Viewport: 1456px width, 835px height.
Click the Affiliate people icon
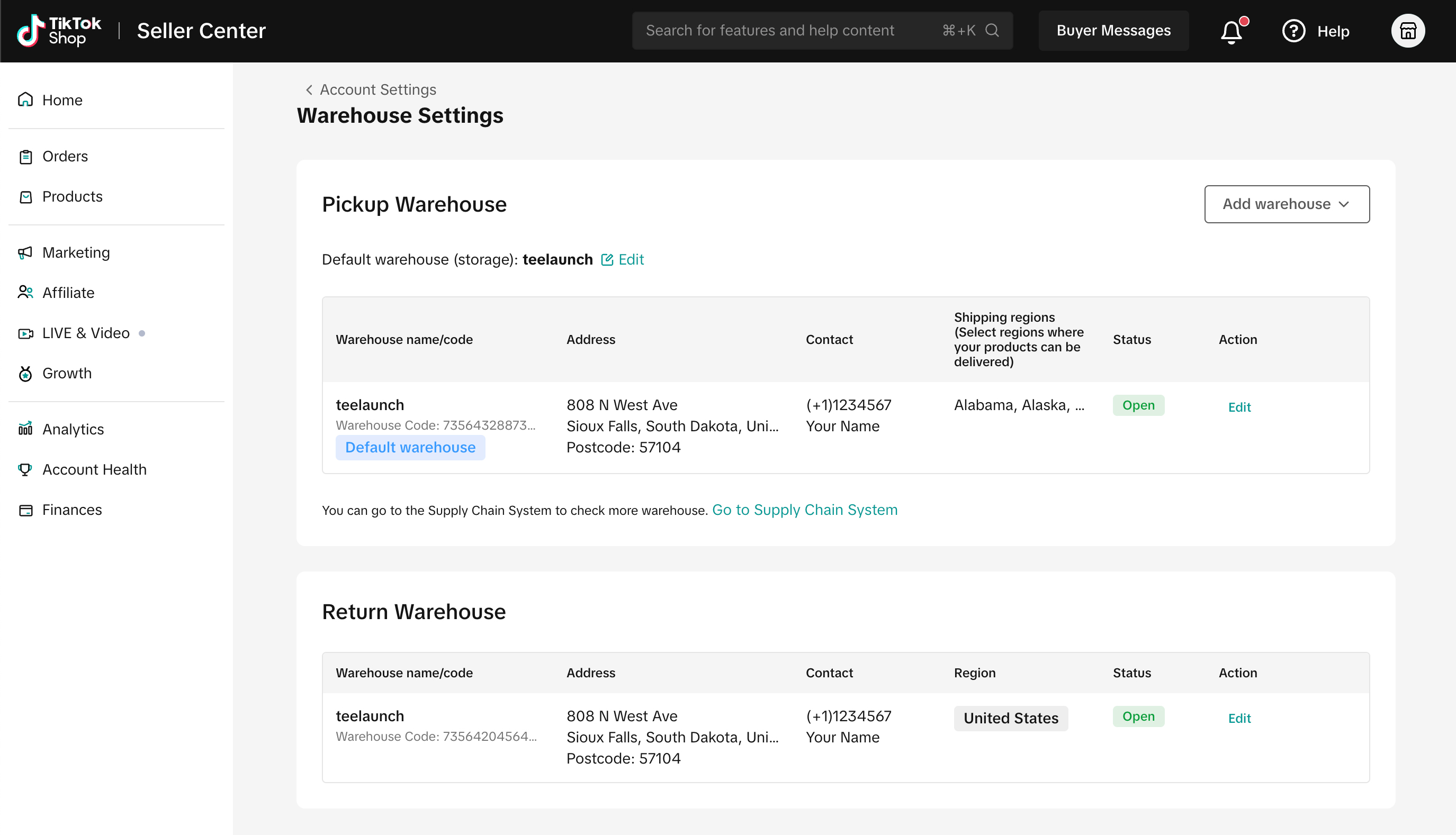[x=25, y=293]
